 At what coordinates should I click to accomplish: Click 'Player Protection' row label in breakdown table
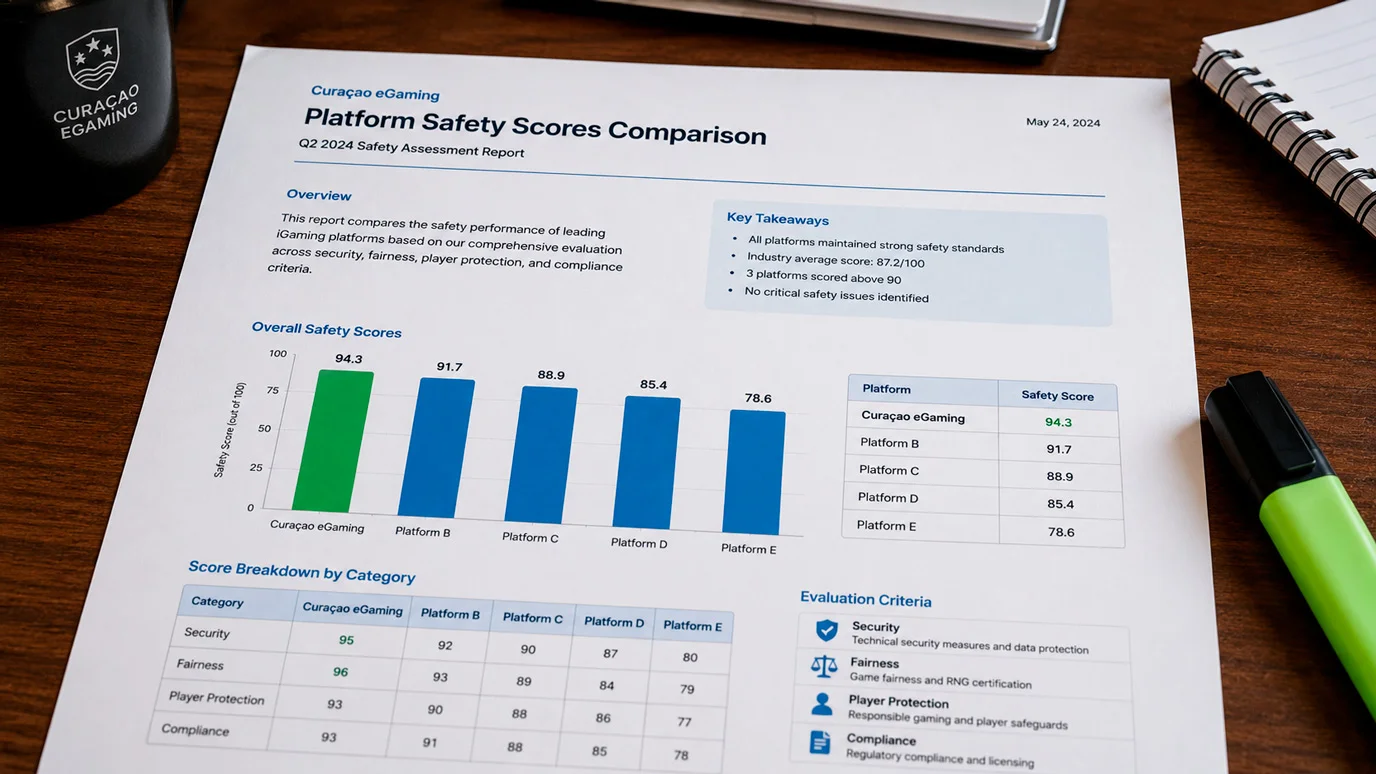coord(217,698)
